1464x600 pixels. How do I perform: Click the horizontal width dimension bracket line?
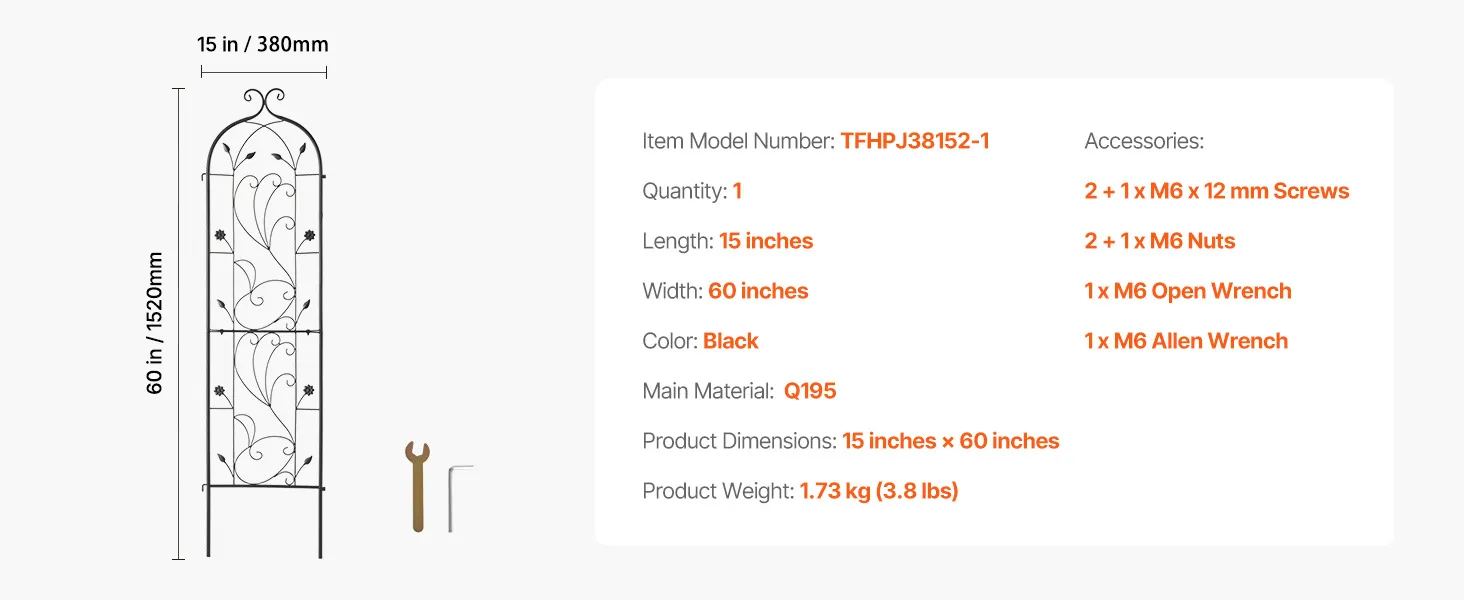[x=264, y=71]
